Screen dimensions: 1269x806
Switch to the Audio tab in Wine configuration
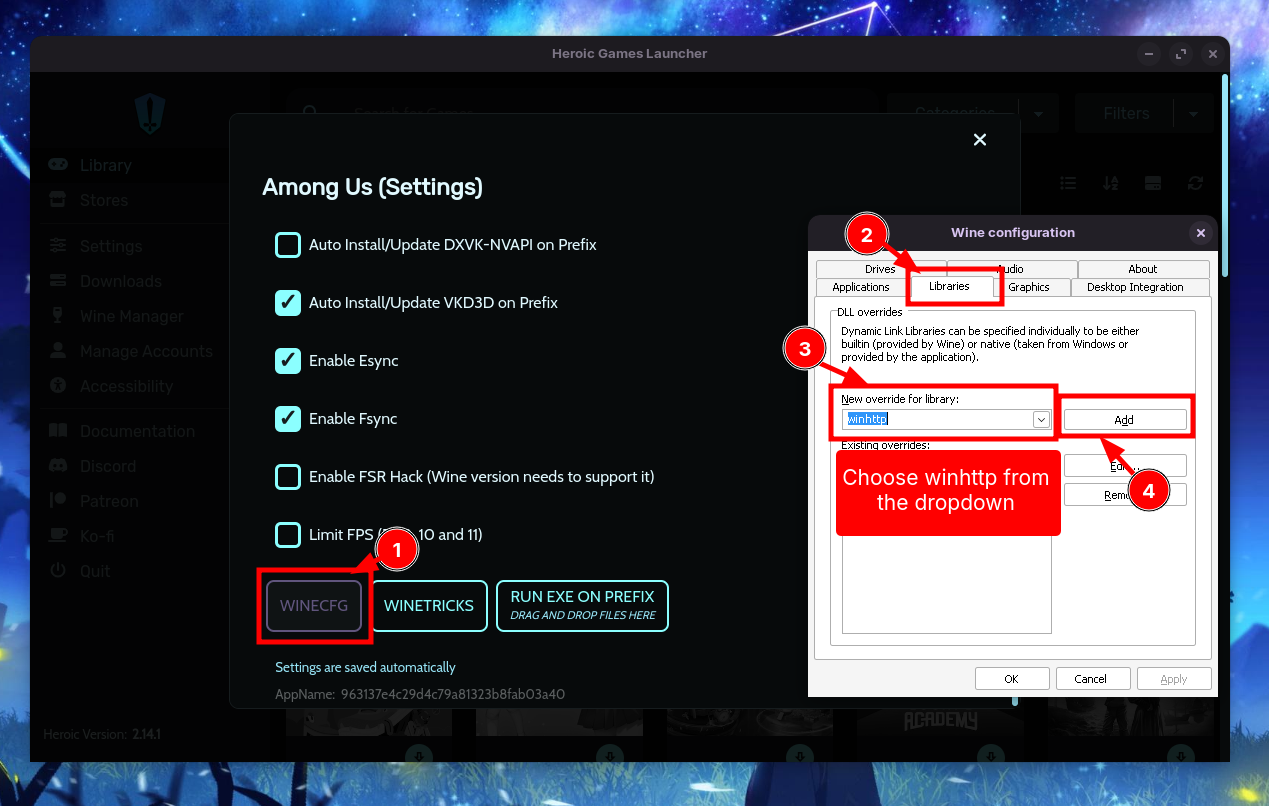click(x=1012, y=269)
